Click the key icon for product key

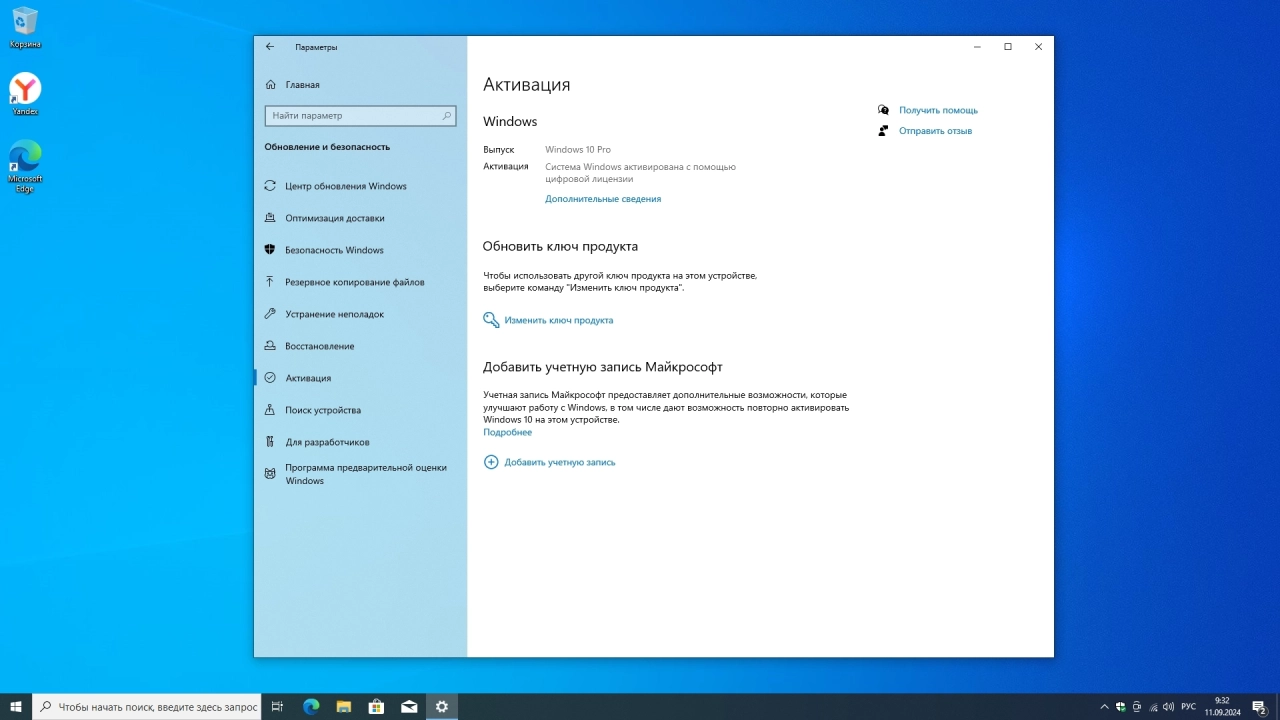(491, 320)
